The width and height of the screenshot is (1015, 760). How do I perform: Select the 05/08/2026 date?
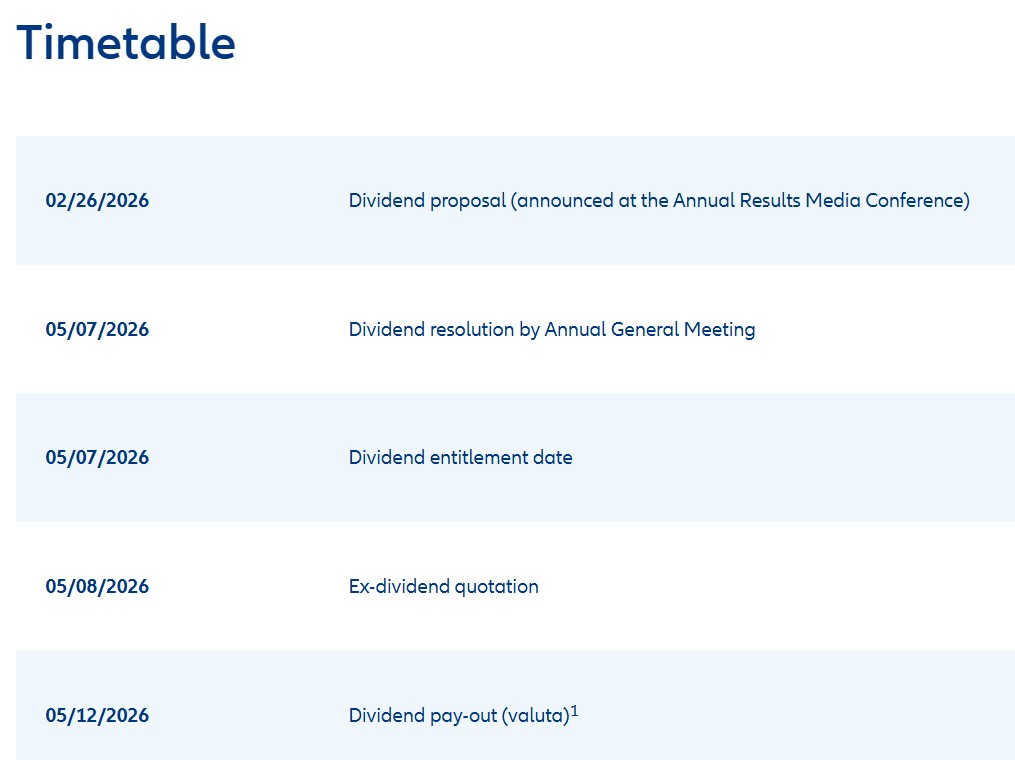pyautogui.click(x=97, y=587)
